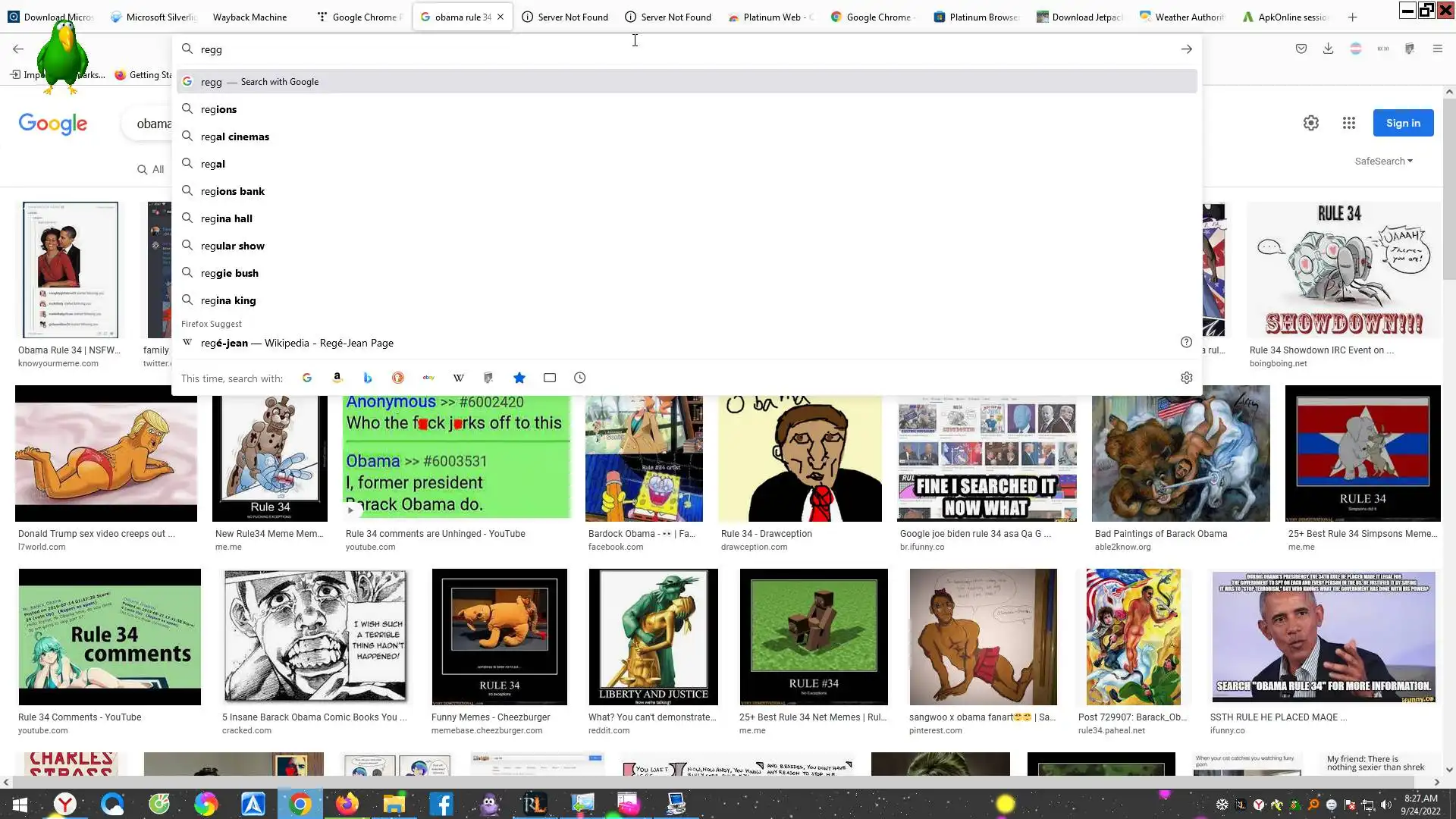This screenshot has height=819, width=1456.
Task: Search bookmarks via star icon
Action: point(519,378)
